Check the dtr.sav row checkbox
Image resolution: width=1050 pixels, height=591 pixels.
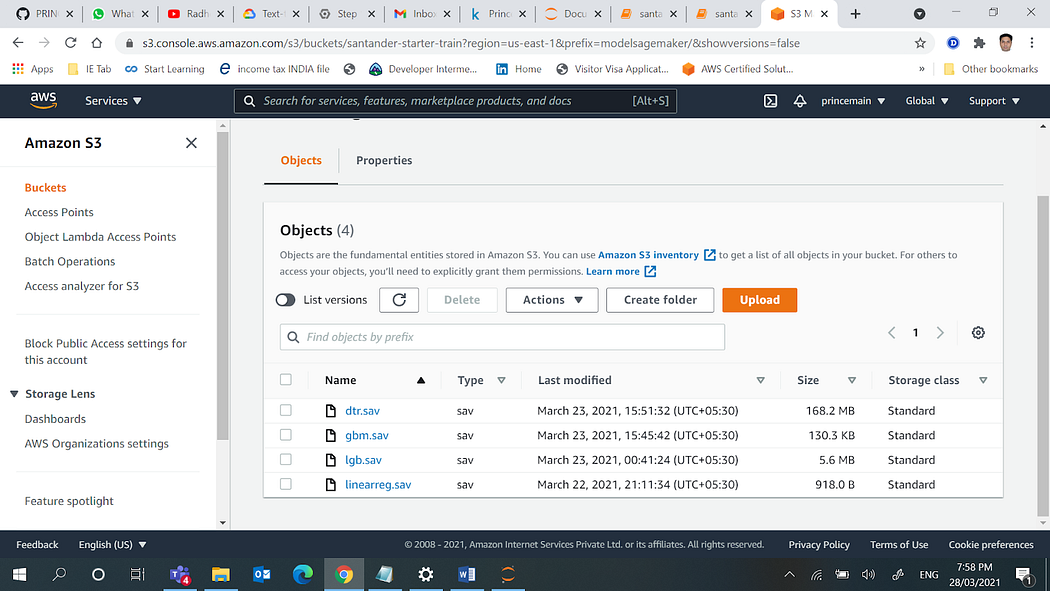(x=286, y=410)
